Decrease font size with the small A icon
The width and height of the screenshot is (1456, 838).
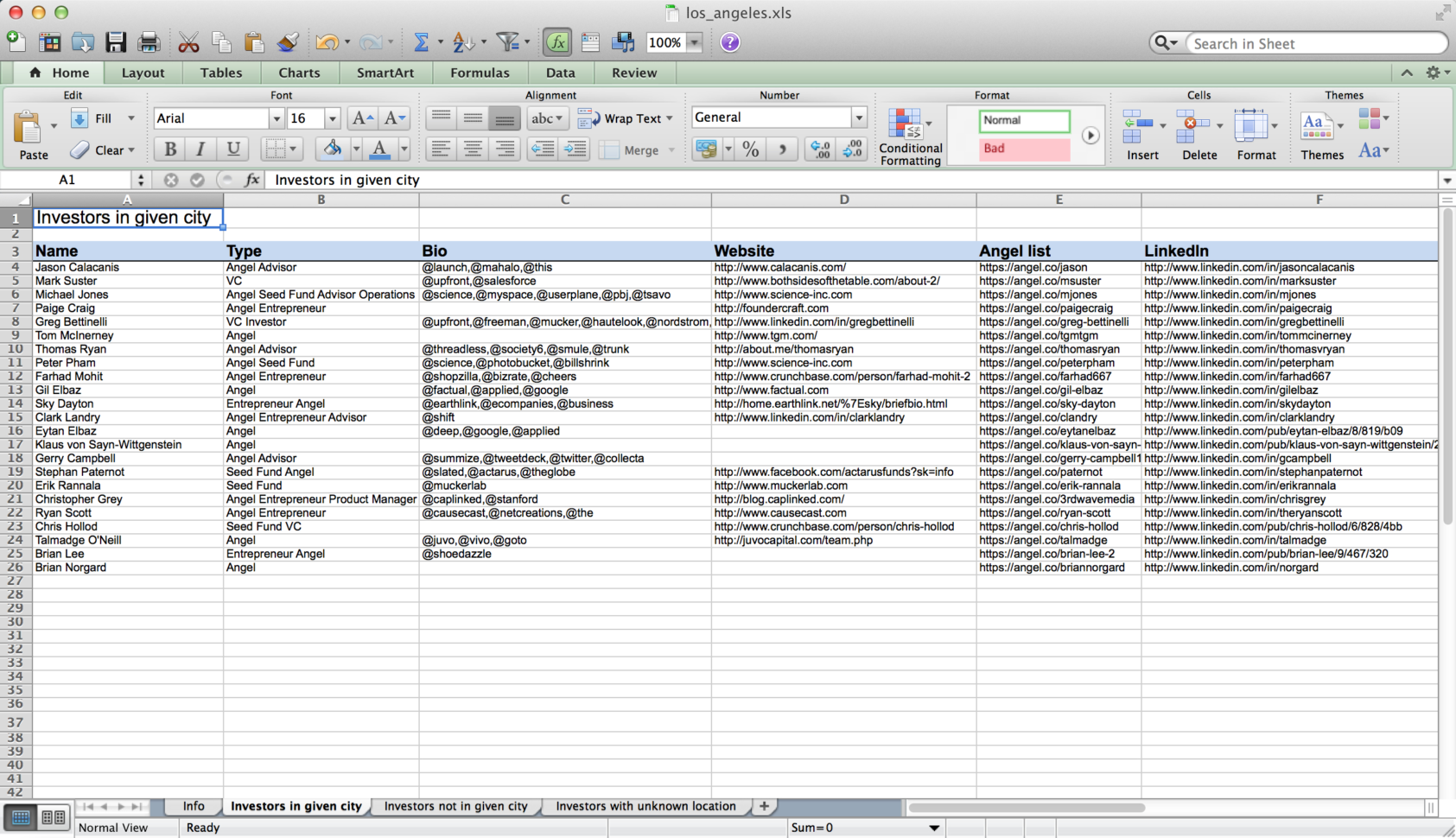395,118
